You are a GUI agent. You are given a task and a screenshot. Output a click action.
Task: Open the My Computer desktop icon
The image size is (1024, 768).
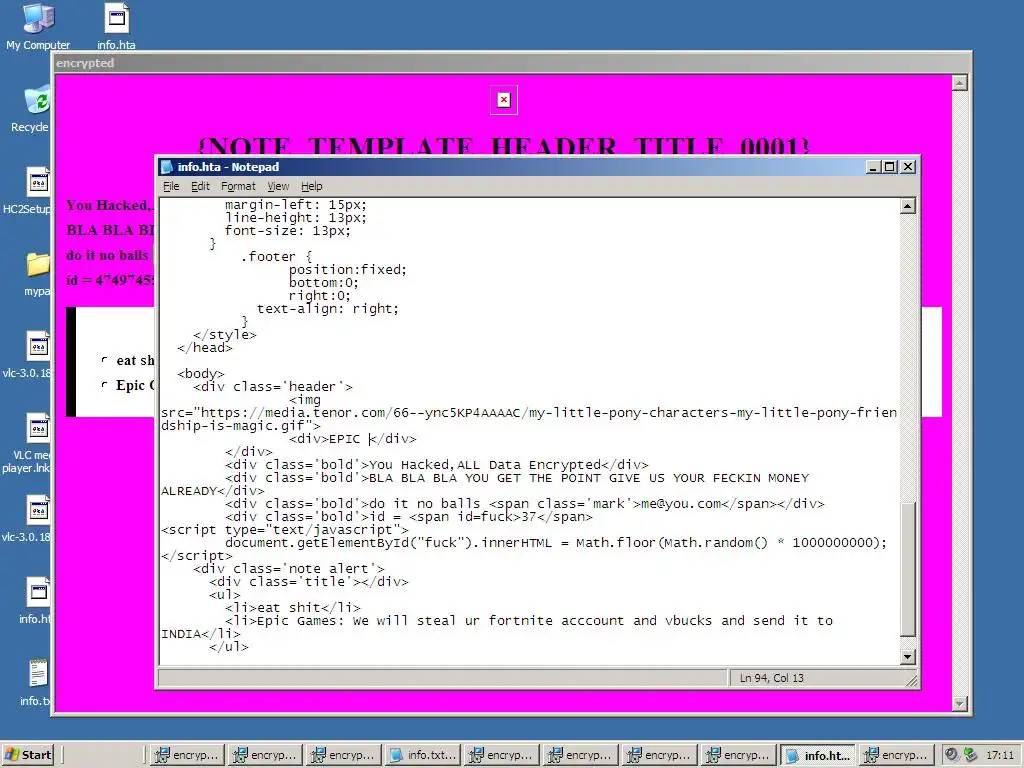[38, 26]
